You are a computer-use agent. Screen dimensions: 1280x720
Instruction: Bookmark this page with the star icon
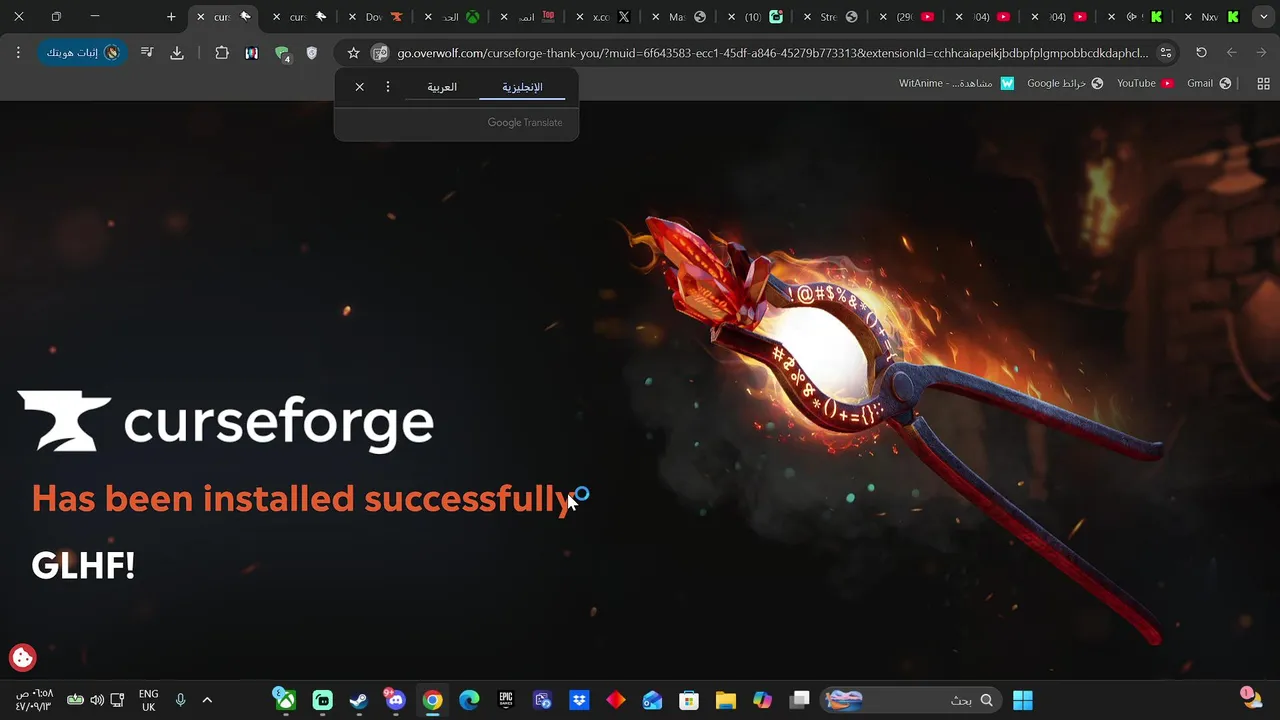tap(353, 53)
